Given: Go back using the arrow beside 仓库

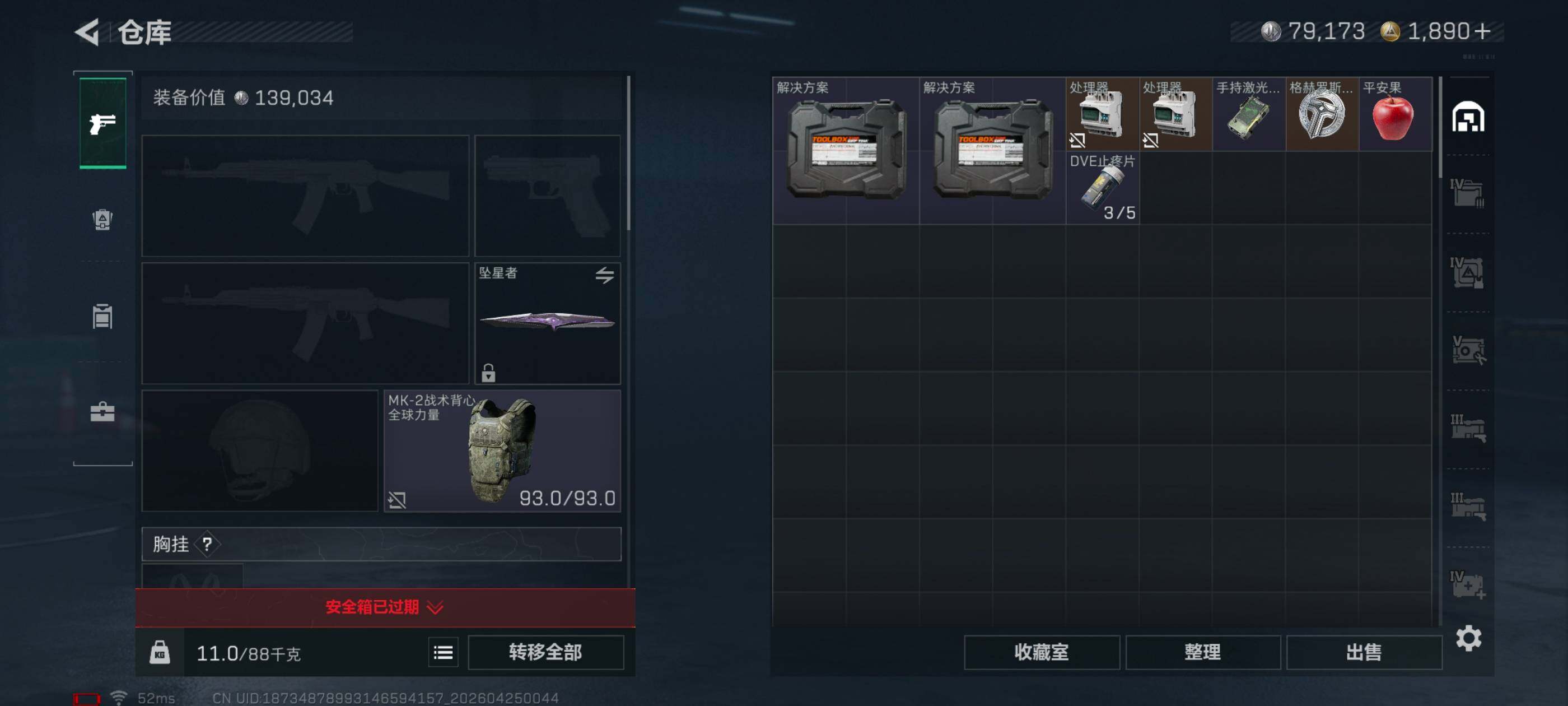Looking at the screenshot, I should pyautogui.click(x=87, y=32).
